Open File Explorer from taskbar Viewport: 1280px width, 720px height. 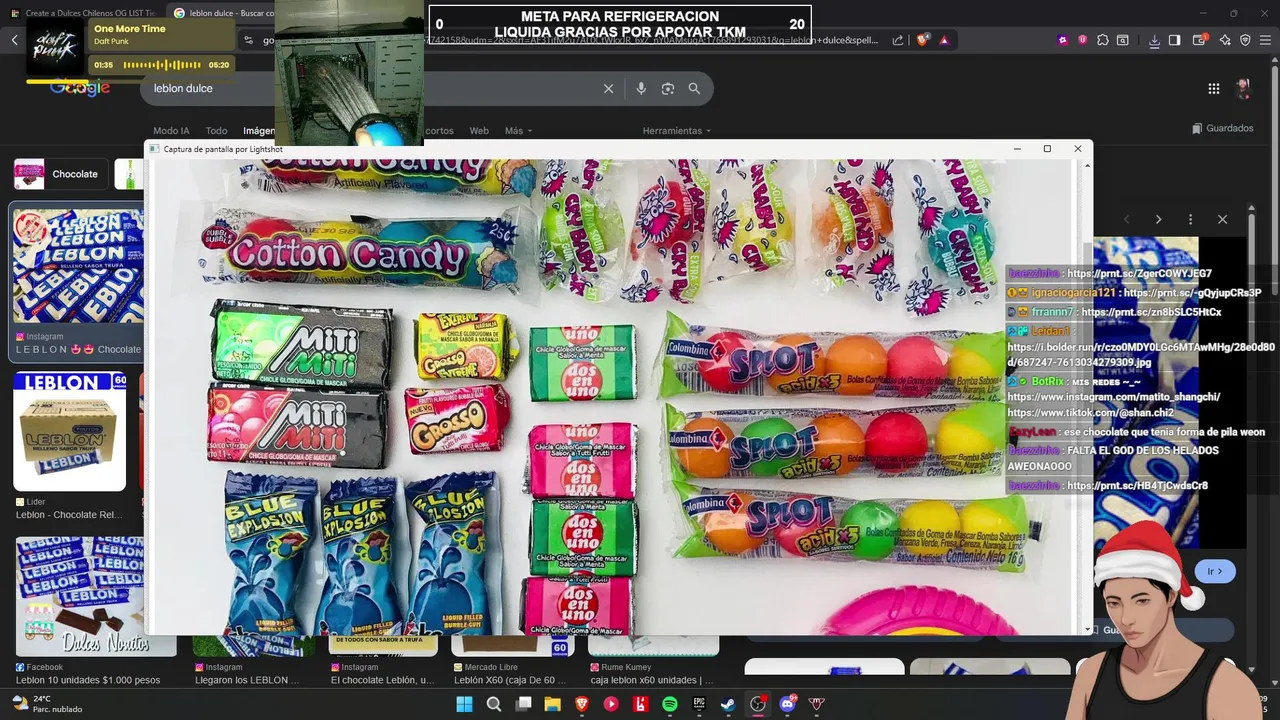tap(552, 704)
